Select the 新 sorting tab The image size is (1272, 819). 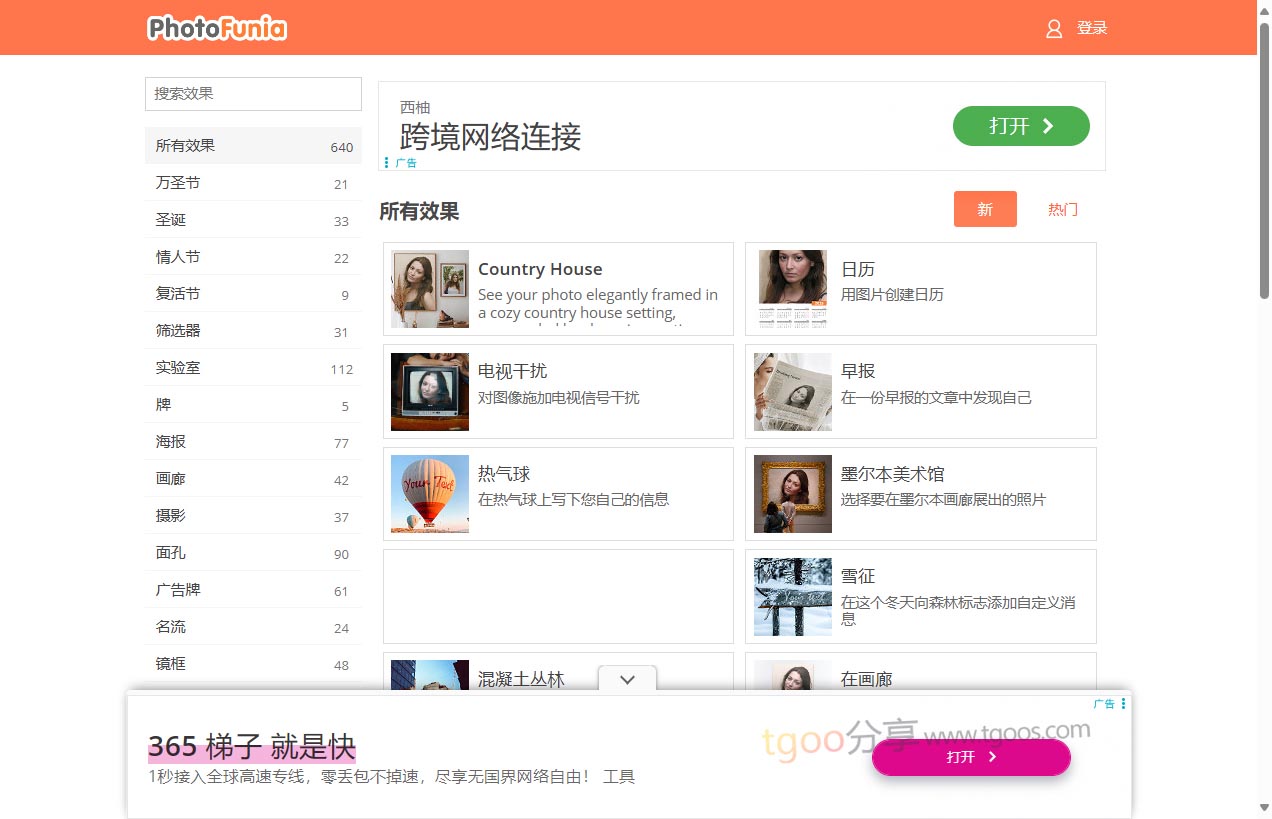(985, 209)
